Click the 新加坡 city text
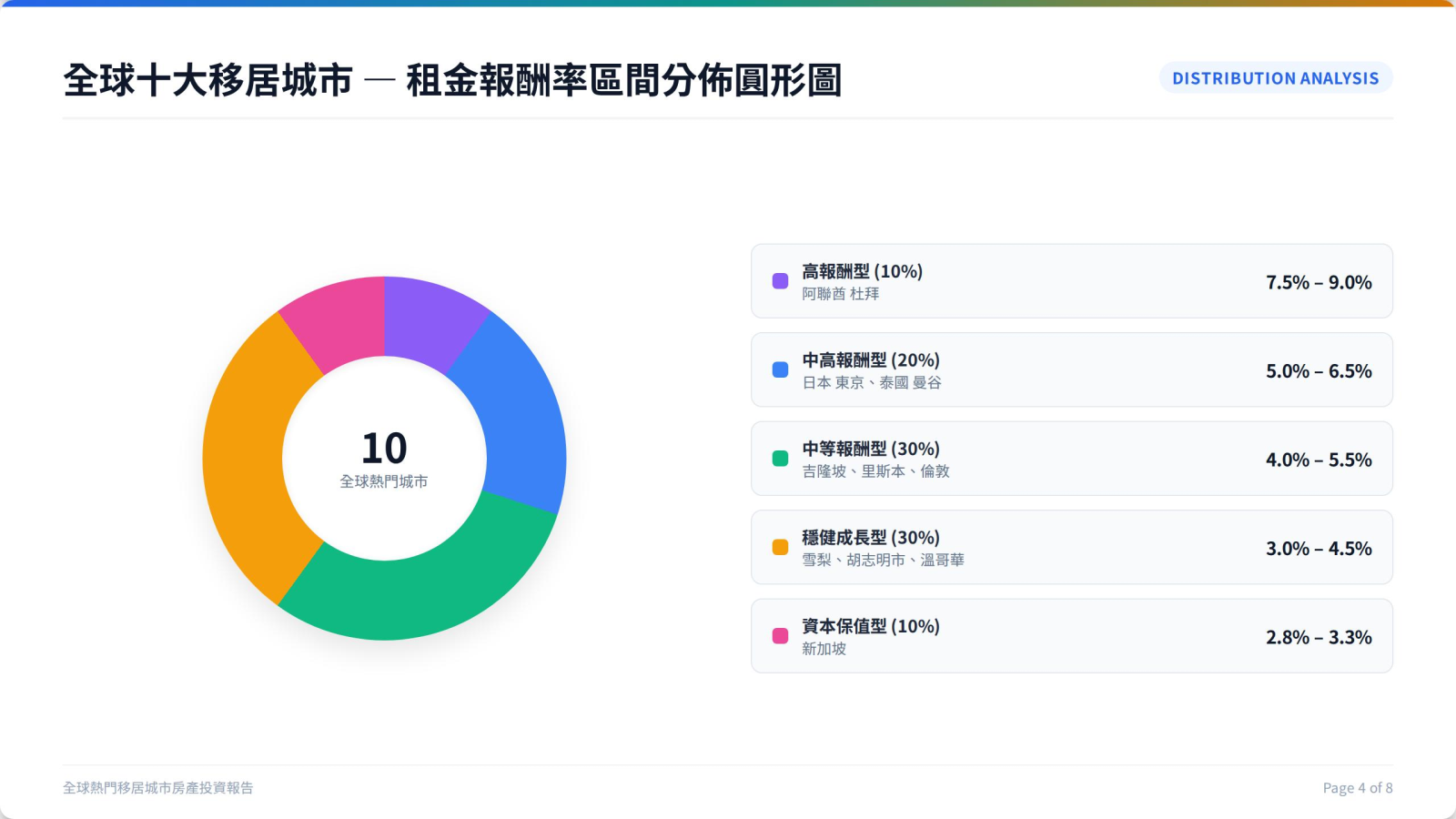Viewport: 1456px width, 819px height. coord(824,649)
